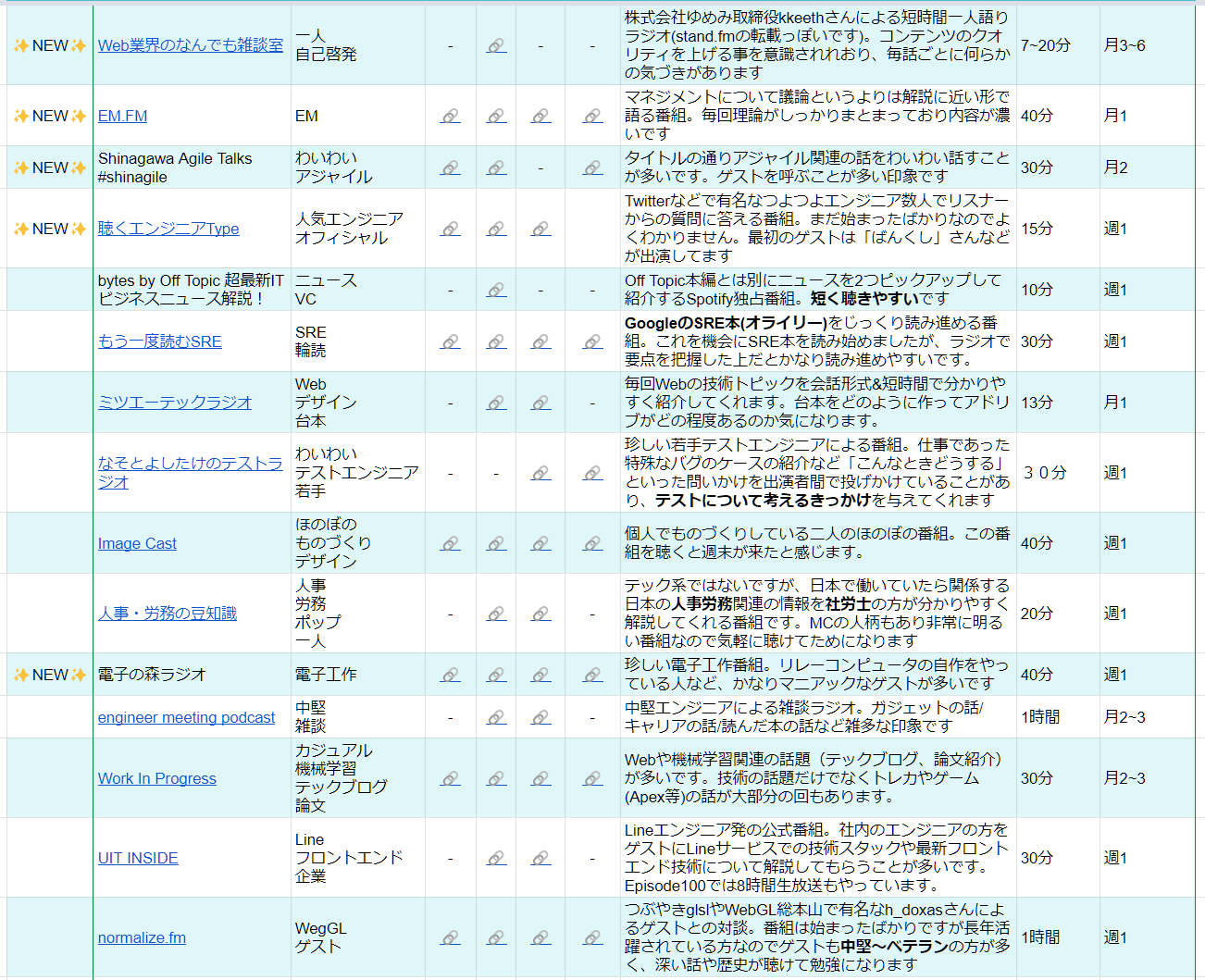Open the もう一度読むSRE link

160,341
